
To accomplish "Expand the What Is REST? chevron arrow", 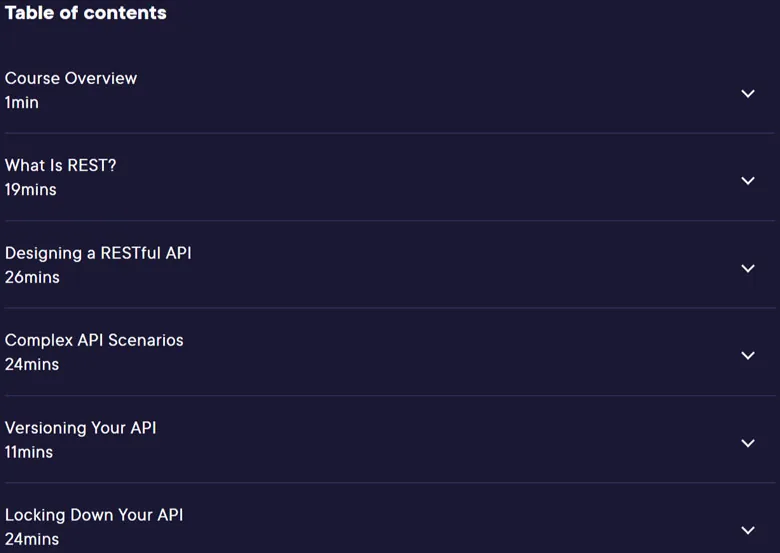I will (748, 181).
